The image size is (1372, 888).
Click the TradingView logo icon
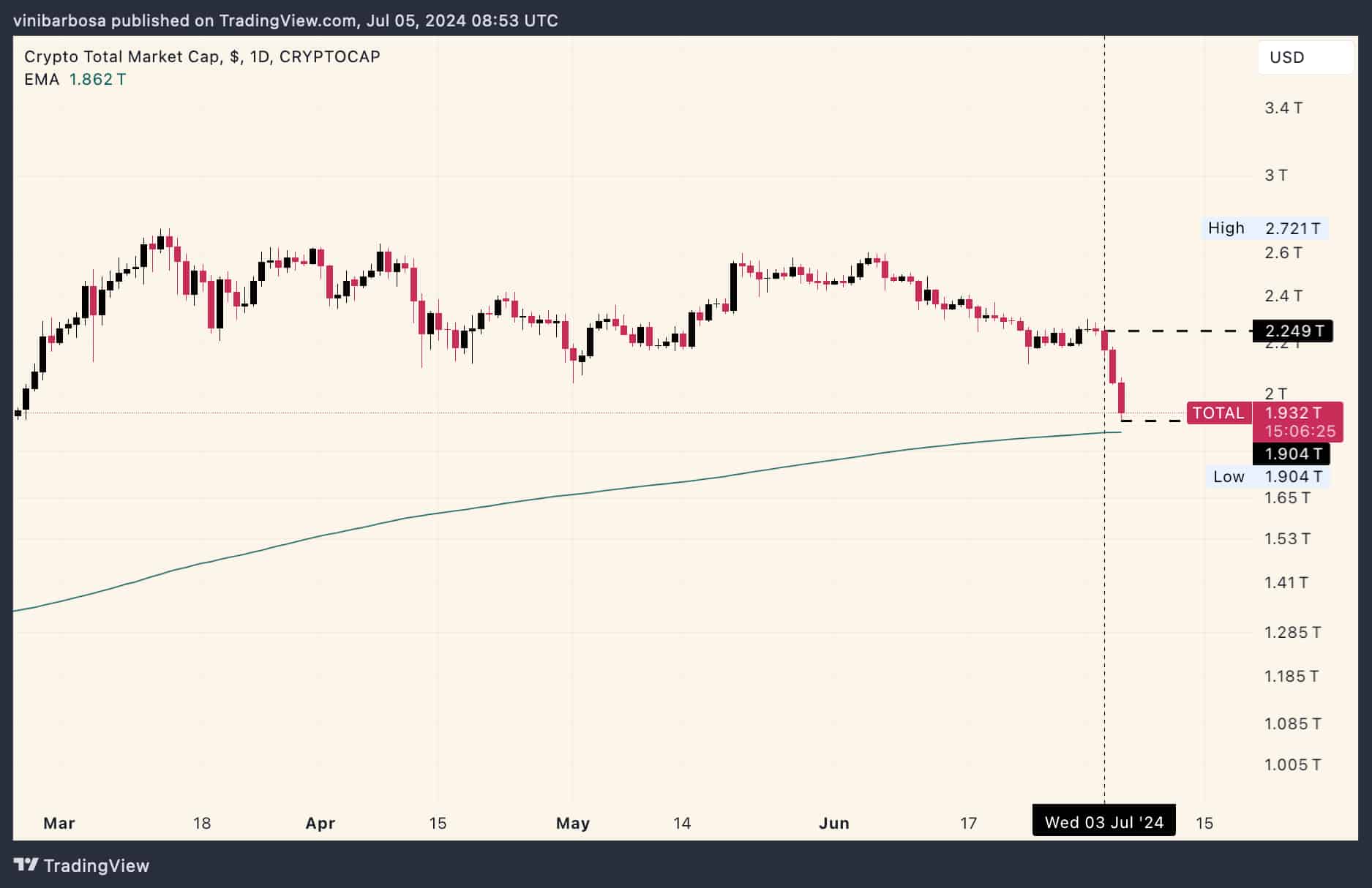pos(27,865)
